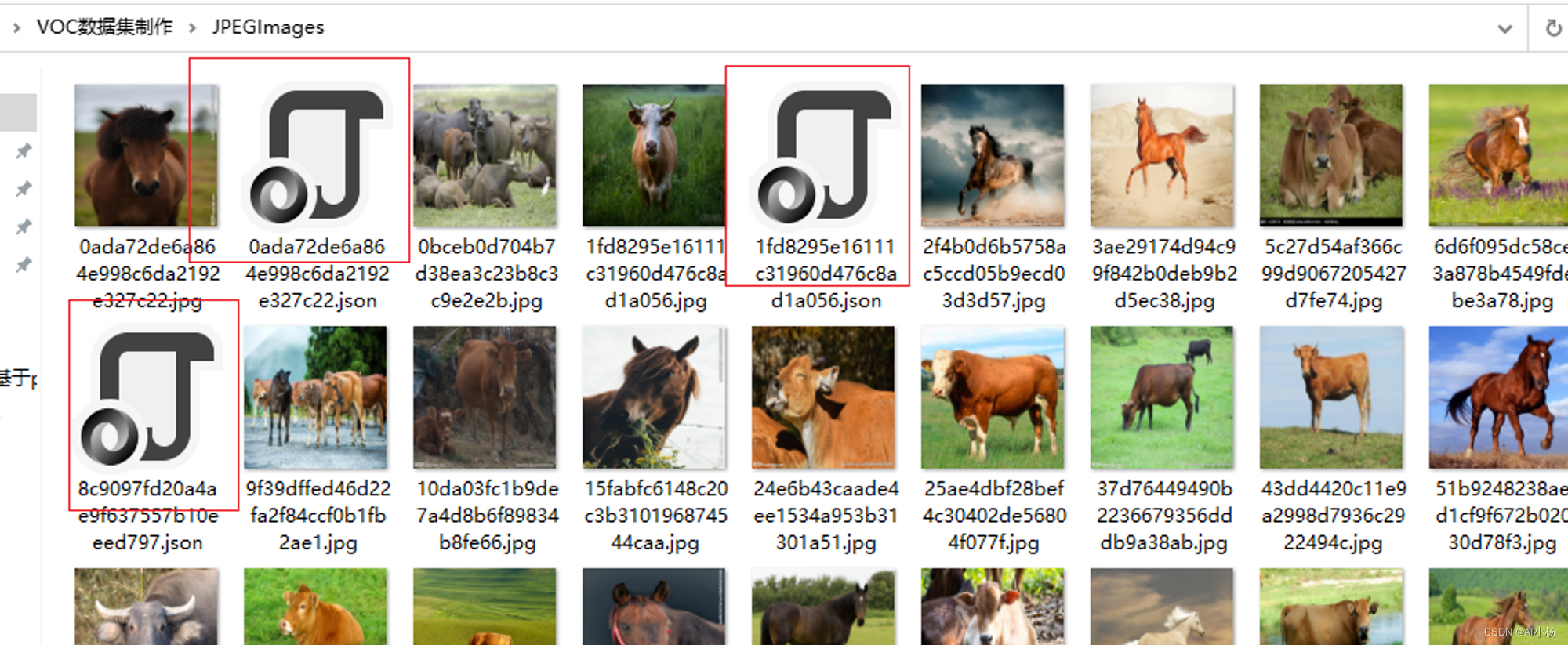Viewport: 1568px width, 645px height.
Task: Click filename text be3a78.jpg
Action: tap(1502, 301)
